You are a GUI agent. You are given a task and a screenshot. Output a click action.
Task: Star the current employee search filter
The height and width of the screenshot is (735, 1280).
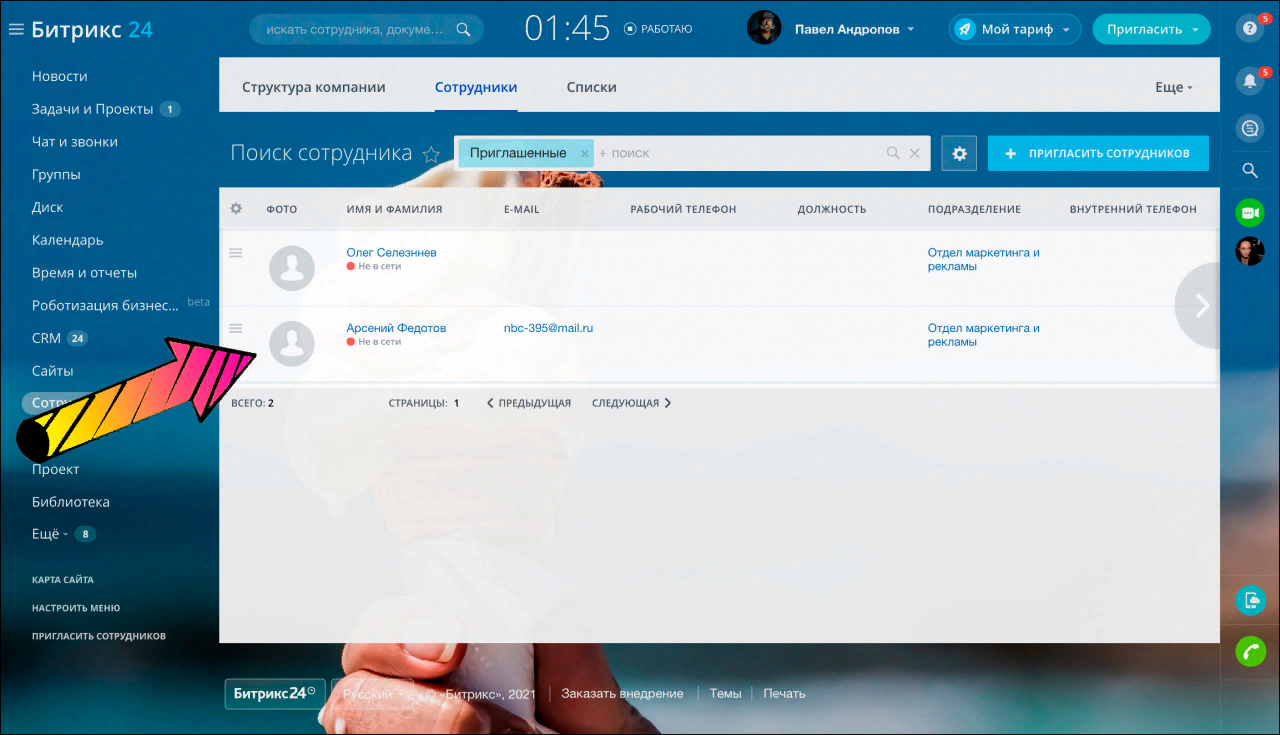click(431, 154)
